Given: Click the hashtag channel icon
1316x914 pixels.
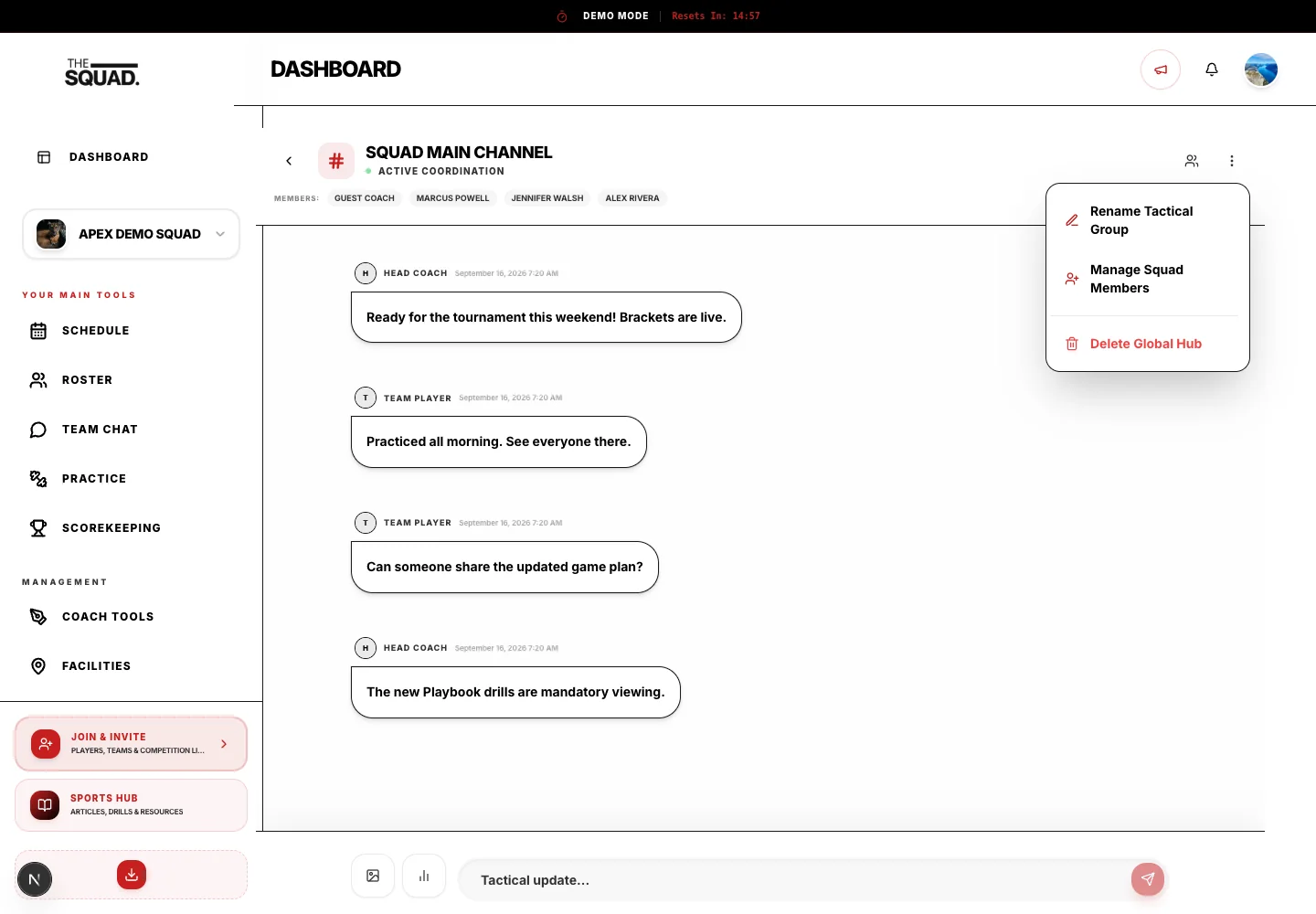Looking at the screenshot, I should click(x=336, y=161).
